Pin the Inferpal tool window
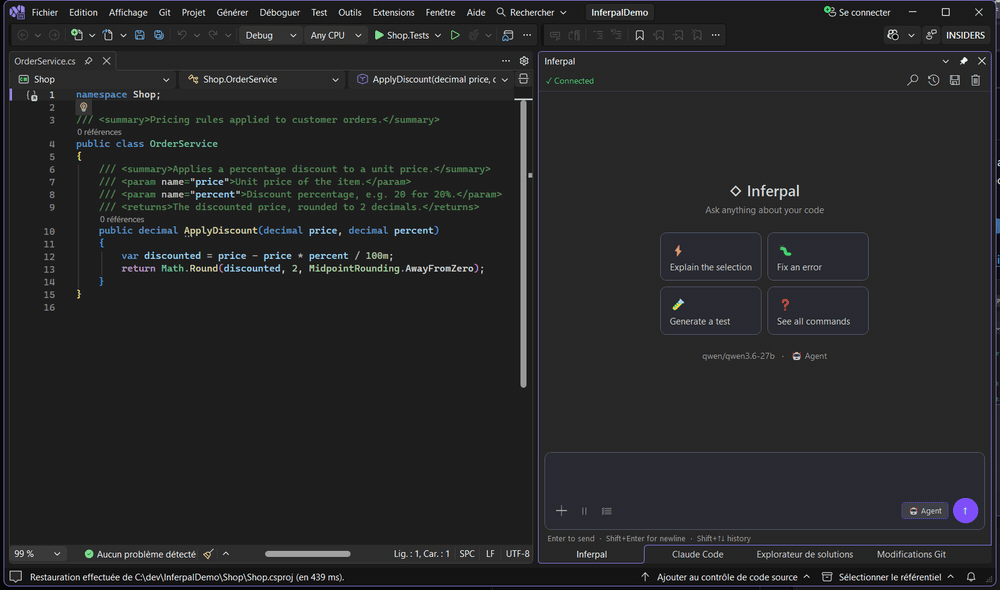Screen dimensions: 1000x590 [964, 61]
